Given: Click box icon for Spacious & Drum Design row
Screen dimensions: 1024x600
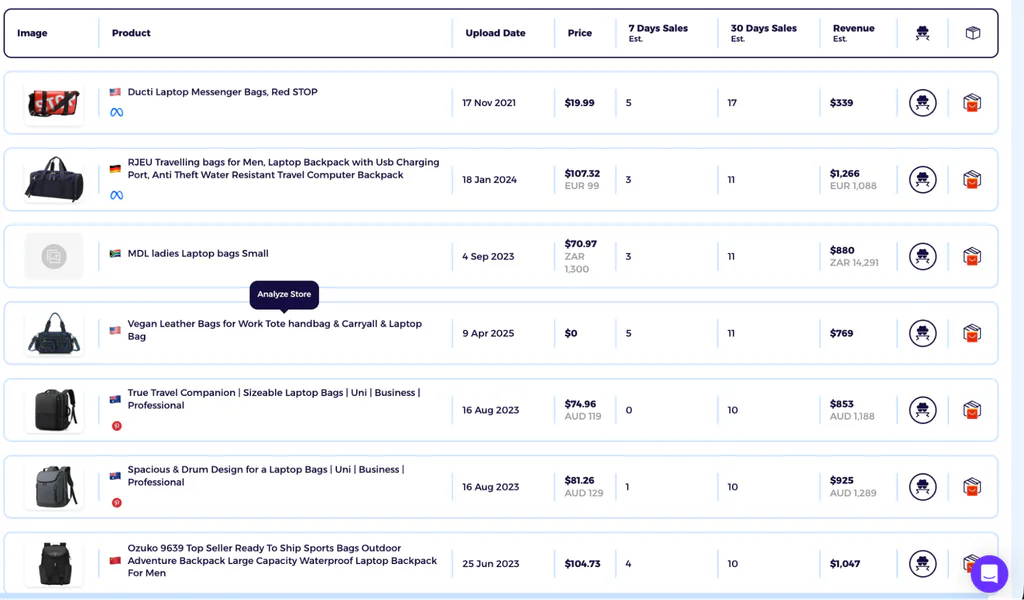Looking at the screenshot, I should (x=972, y=487).
